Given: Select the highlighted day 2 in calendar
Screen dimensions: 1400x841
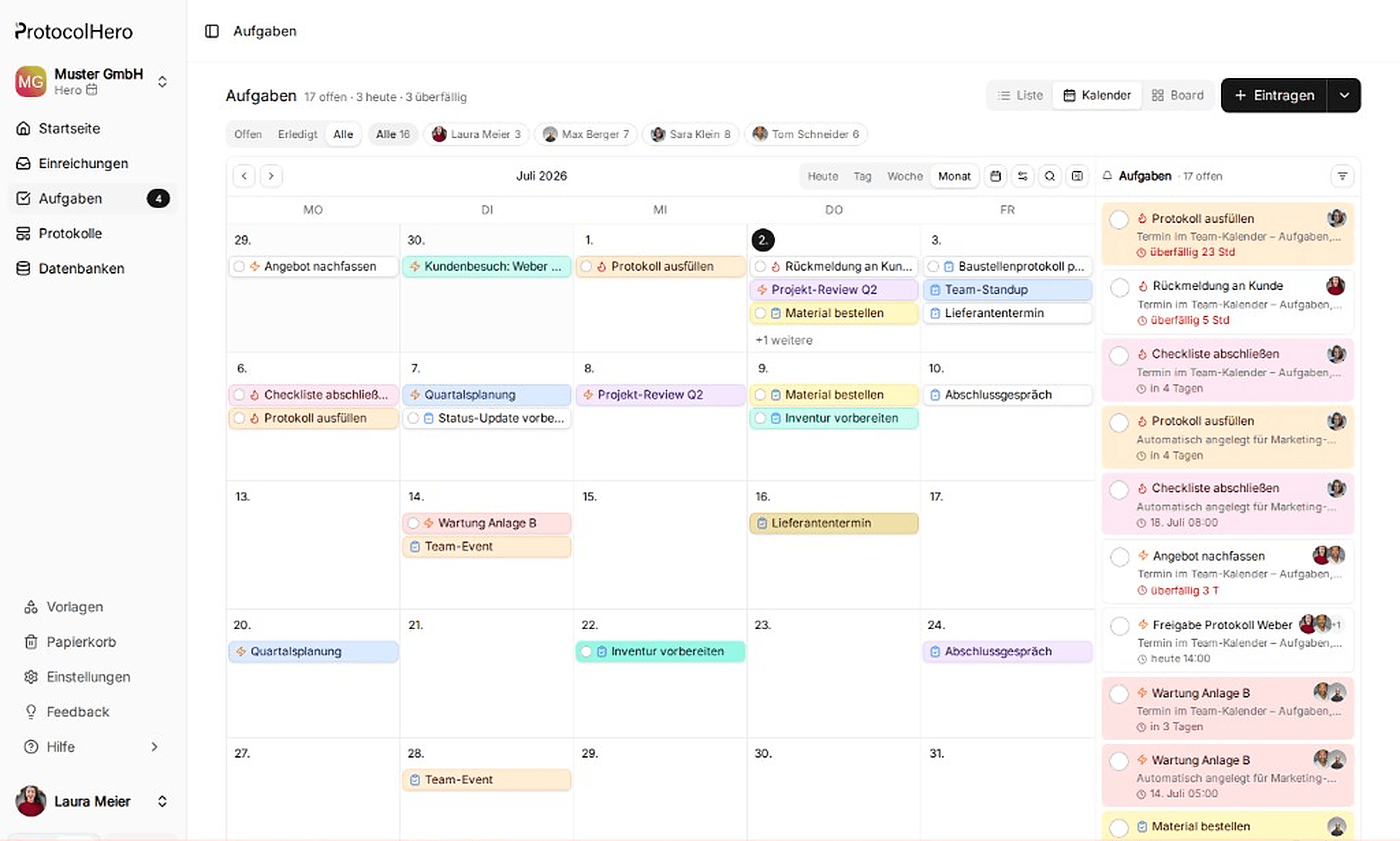Looking at the screenshot, I should (763, 240).
